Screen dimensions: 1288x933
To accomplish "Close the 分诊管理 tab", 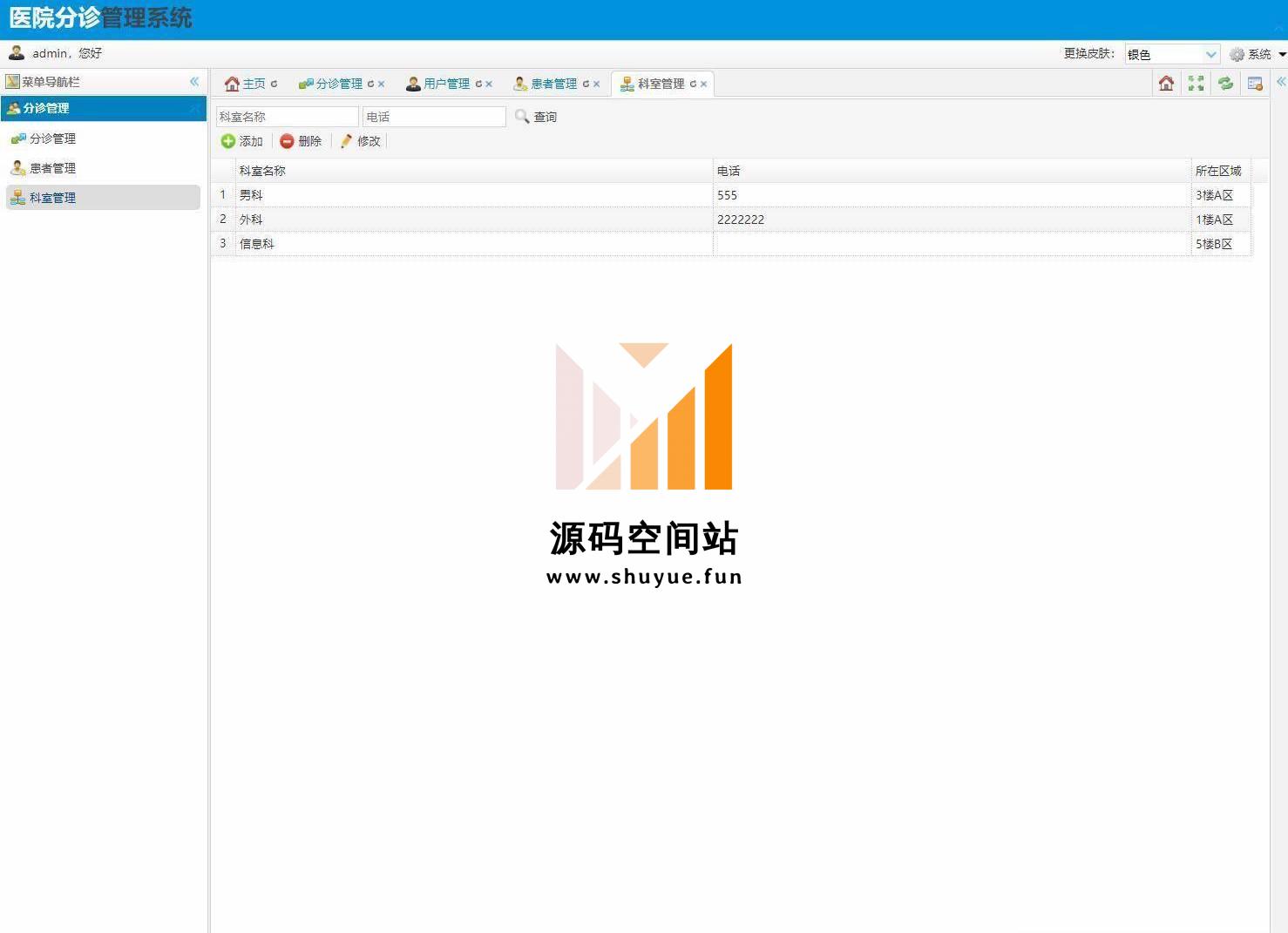I will pyautogui.click(x=381, y=84).
